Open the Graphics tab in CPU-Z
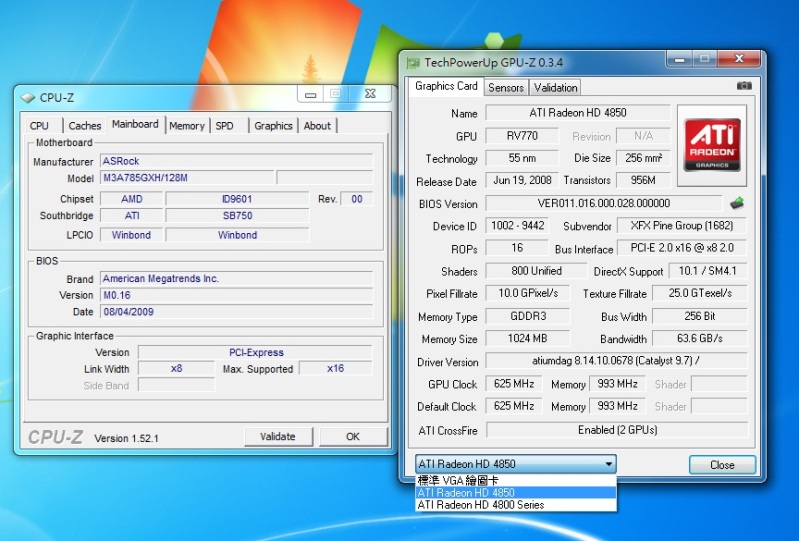The width and height of the screenshot is (799, 541). 274,126
